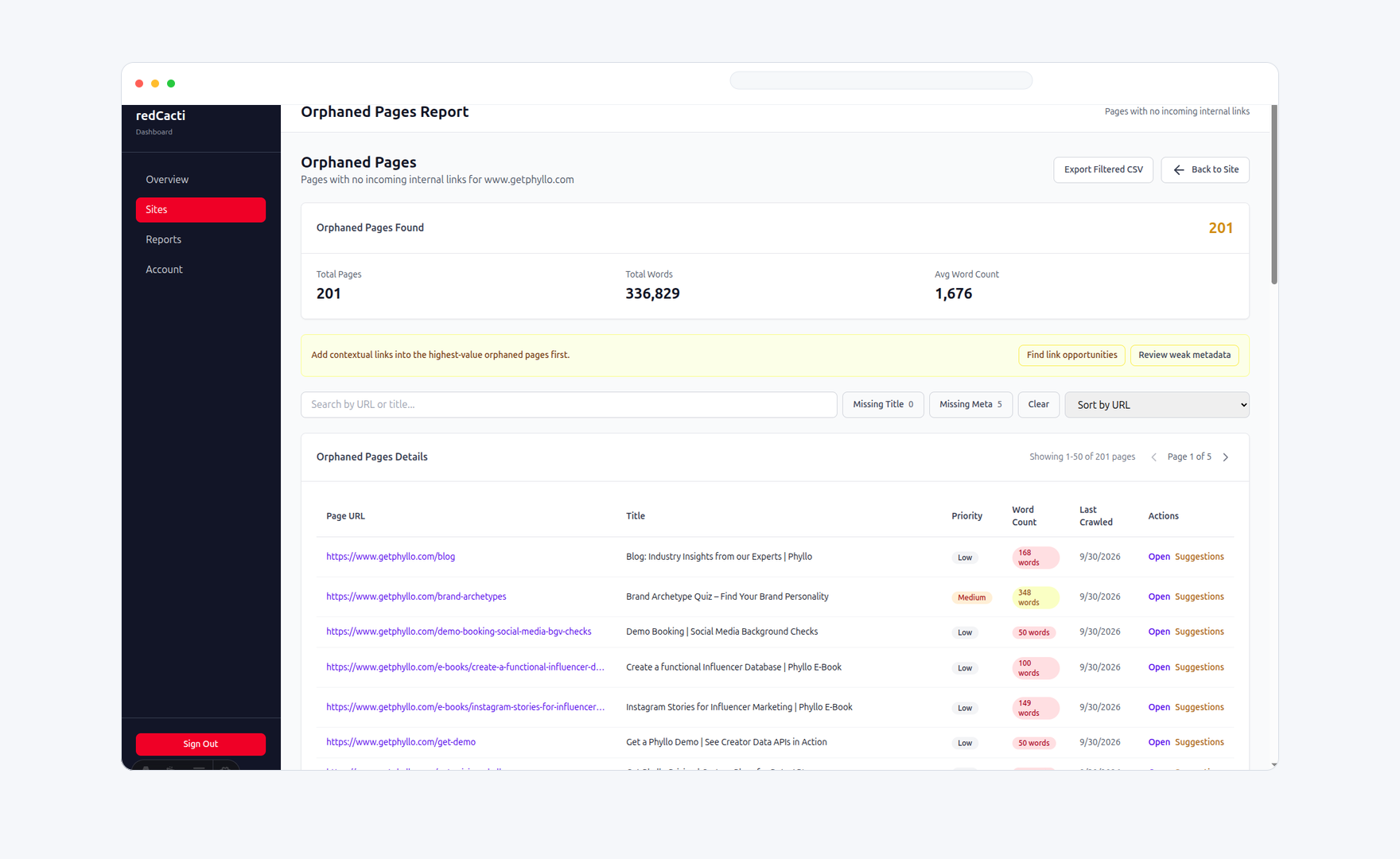Click Suggestions for the blog row
The image size is (1400, 859).
(1200, 557)
